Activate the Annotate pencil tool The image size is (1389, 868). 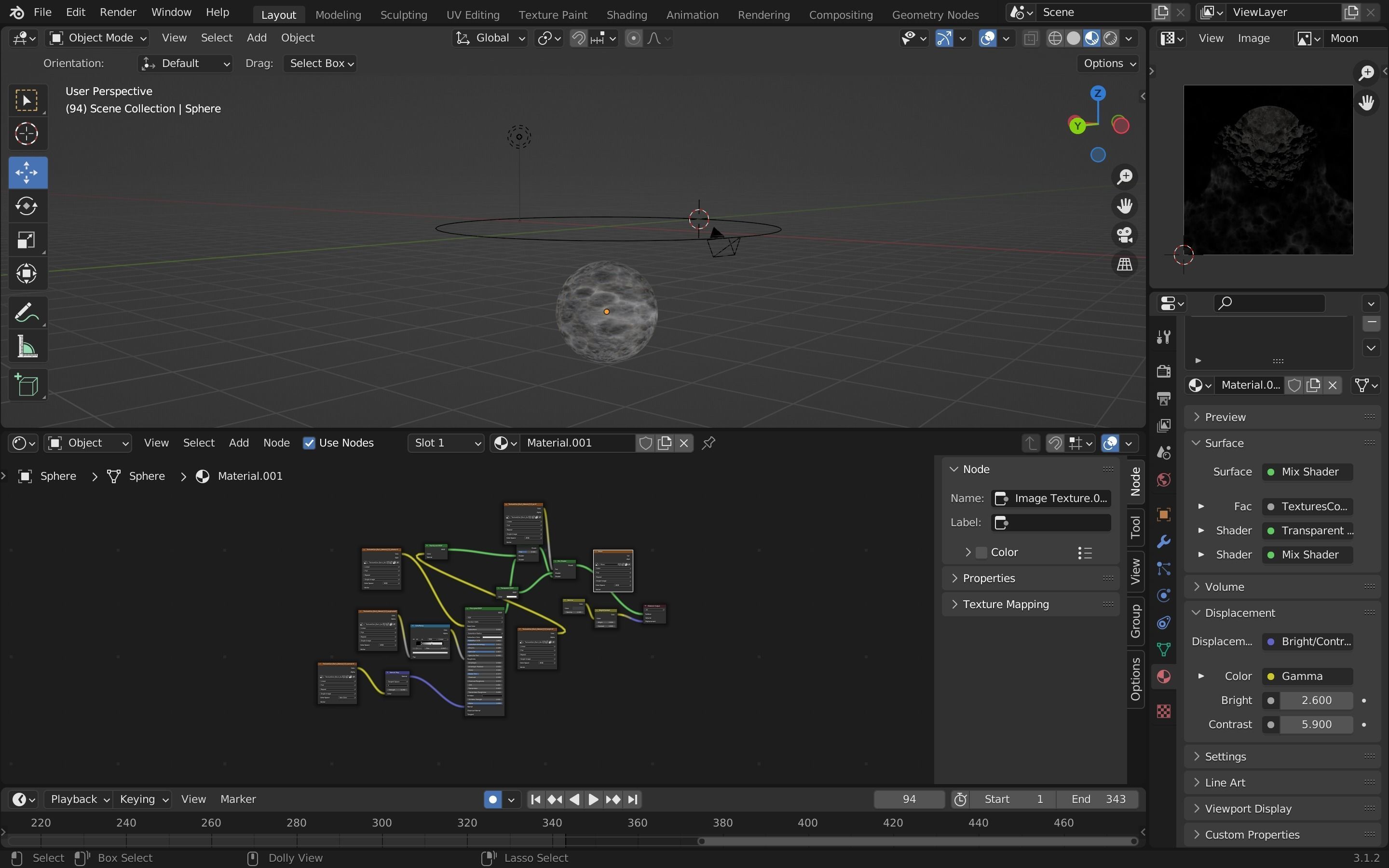coord(27,313)
